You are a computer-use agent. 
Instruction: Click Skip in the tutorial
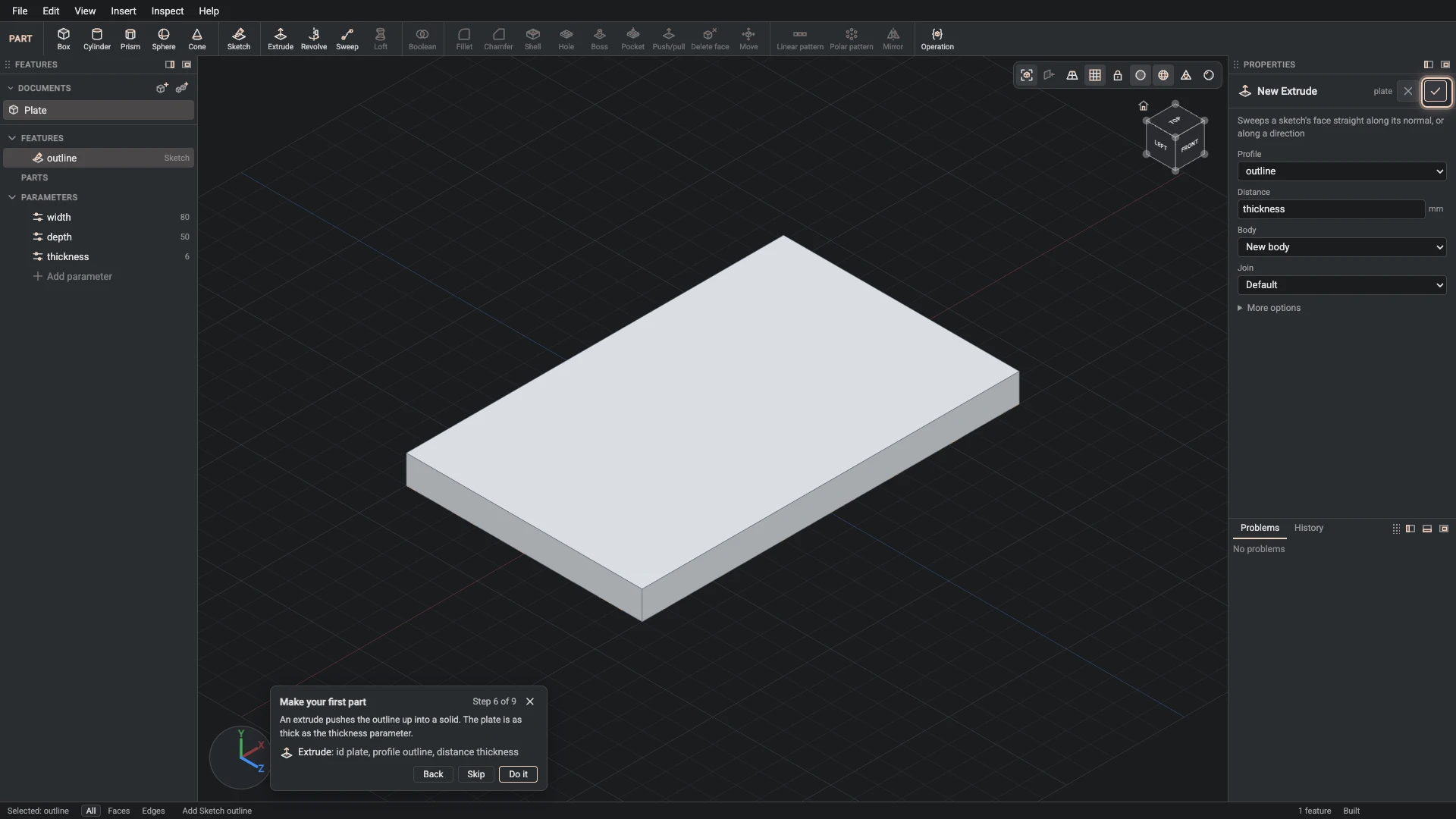tap(475, 774)
